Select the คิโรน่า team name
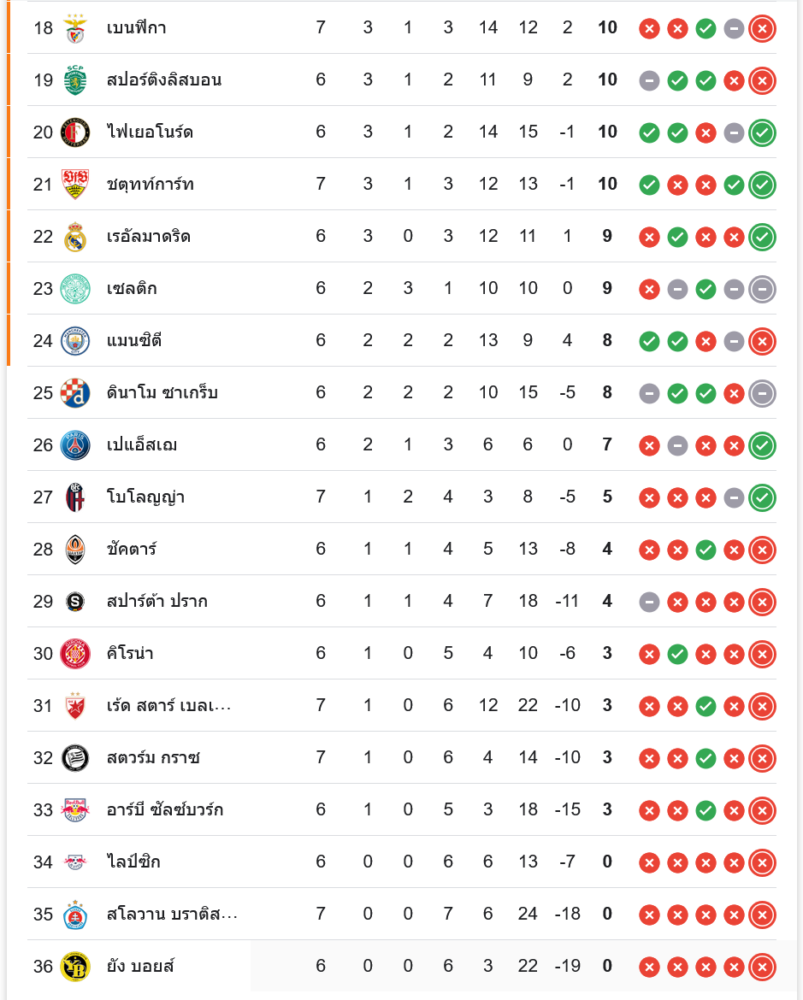 (x=130, y=654)
